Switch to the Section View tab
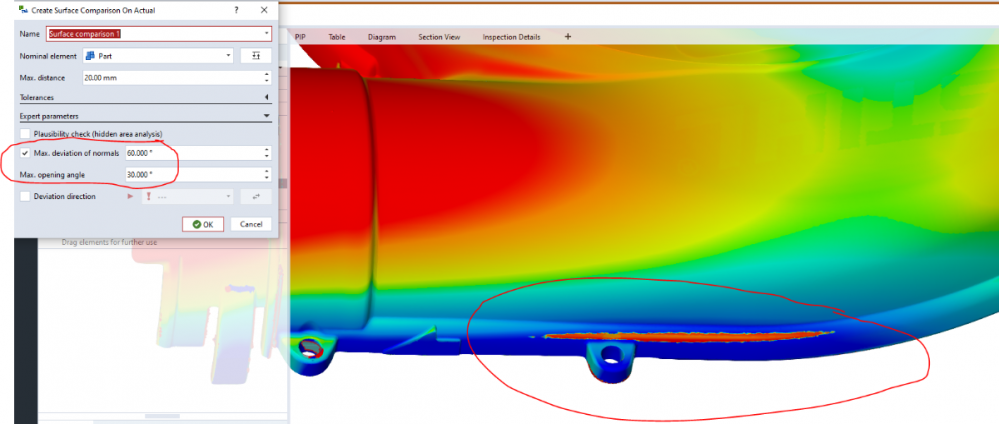The height and width of the screenshot is (424, 999). [x=439, y=37]
